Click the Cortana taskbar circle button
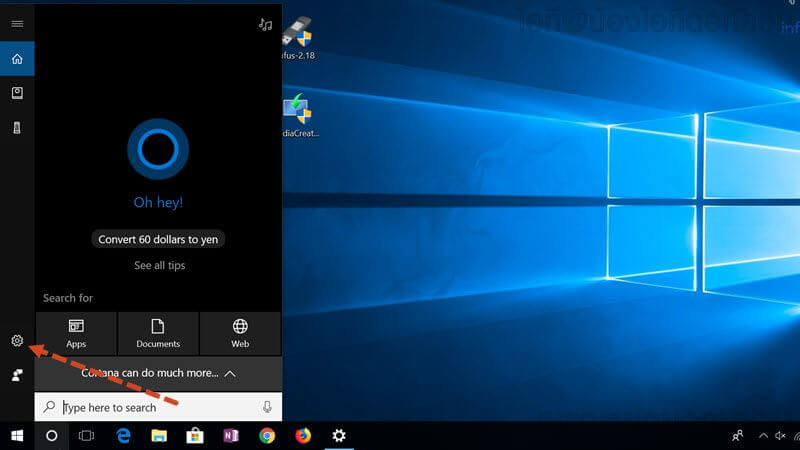This screenshot has height=450, width=800. [52, 436]
